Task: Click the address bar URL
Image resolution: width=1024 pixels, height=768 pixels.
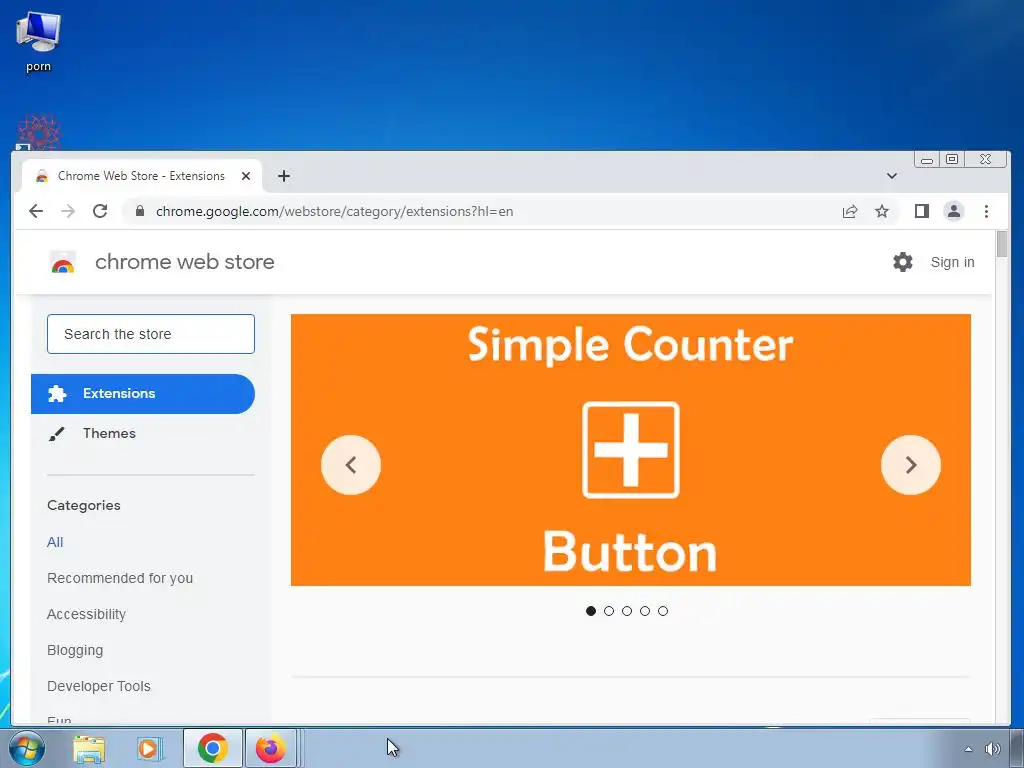Action: pos(334,211)
